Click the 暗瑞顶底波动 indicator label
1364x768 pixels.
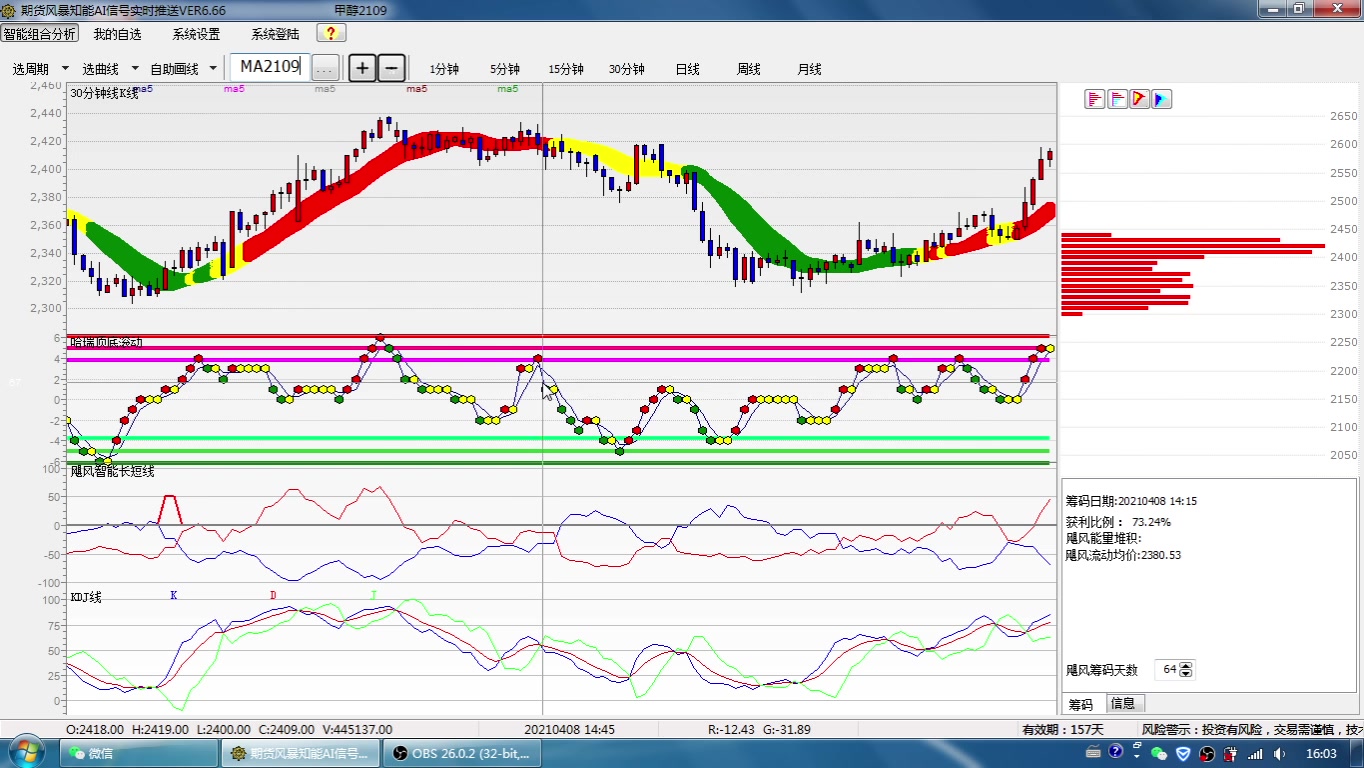[x=106, y=343]
